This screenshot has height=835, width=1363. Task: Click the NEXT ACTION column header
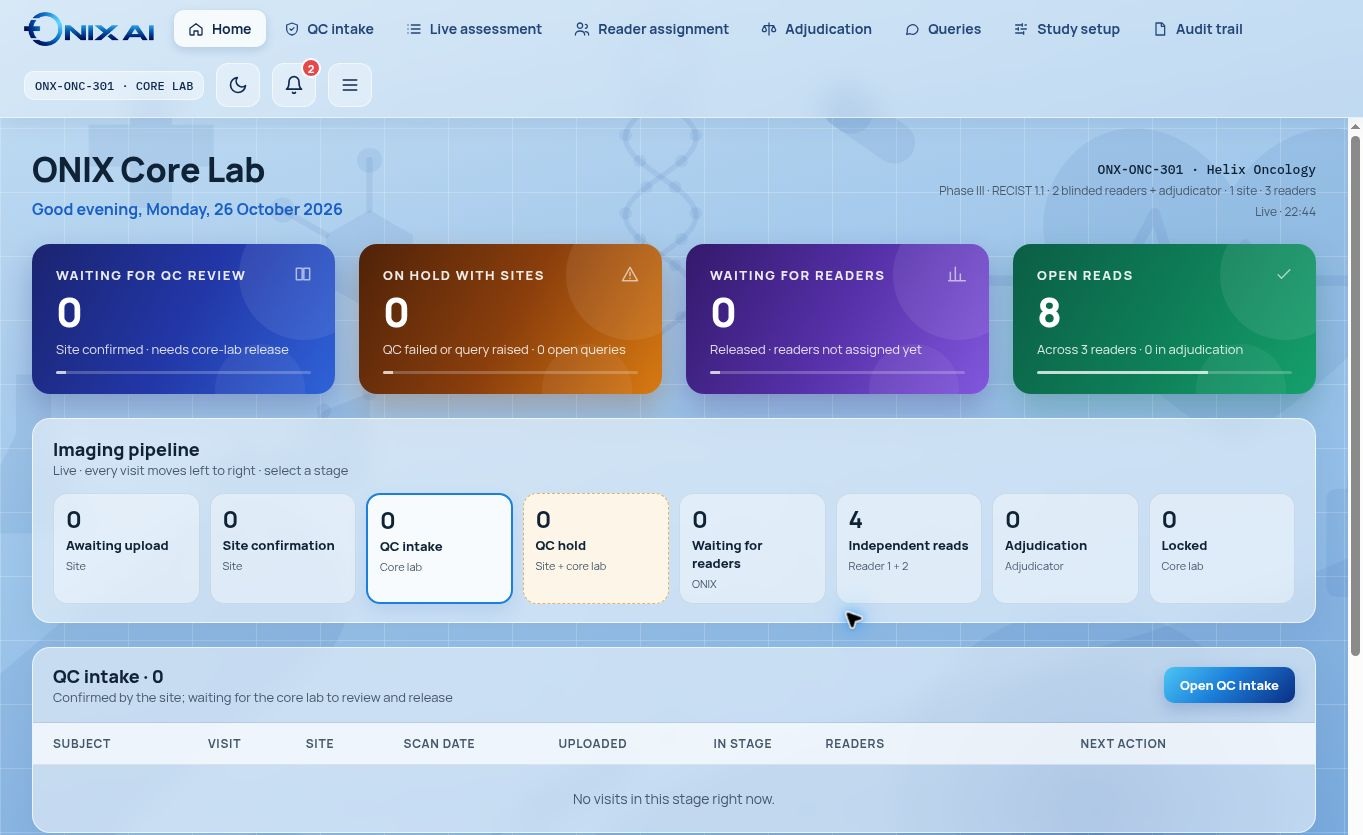(1123, 744)
